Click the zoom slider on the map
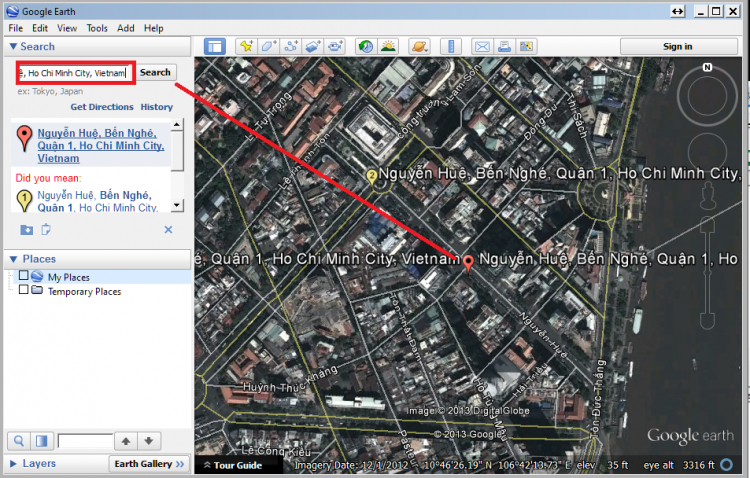Viewport: 750px width, 478px height. 707,273
